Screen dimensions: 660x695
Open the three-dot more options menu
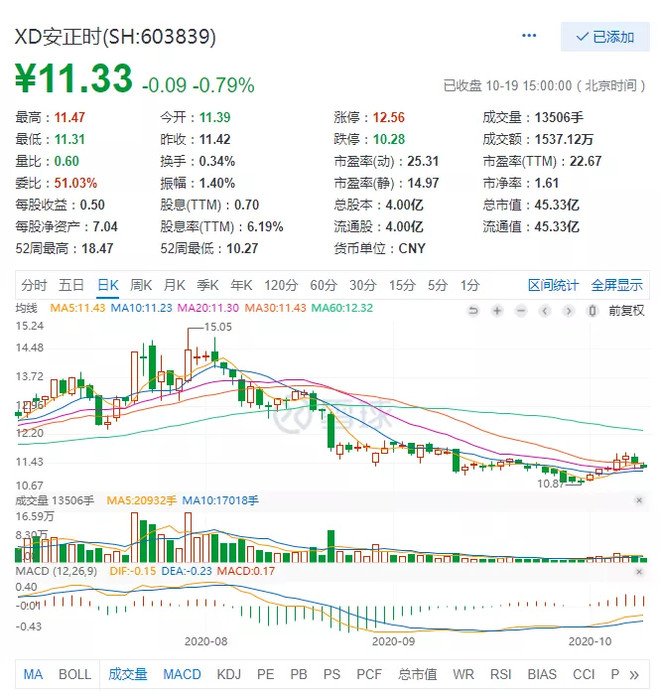pos(529,35)
